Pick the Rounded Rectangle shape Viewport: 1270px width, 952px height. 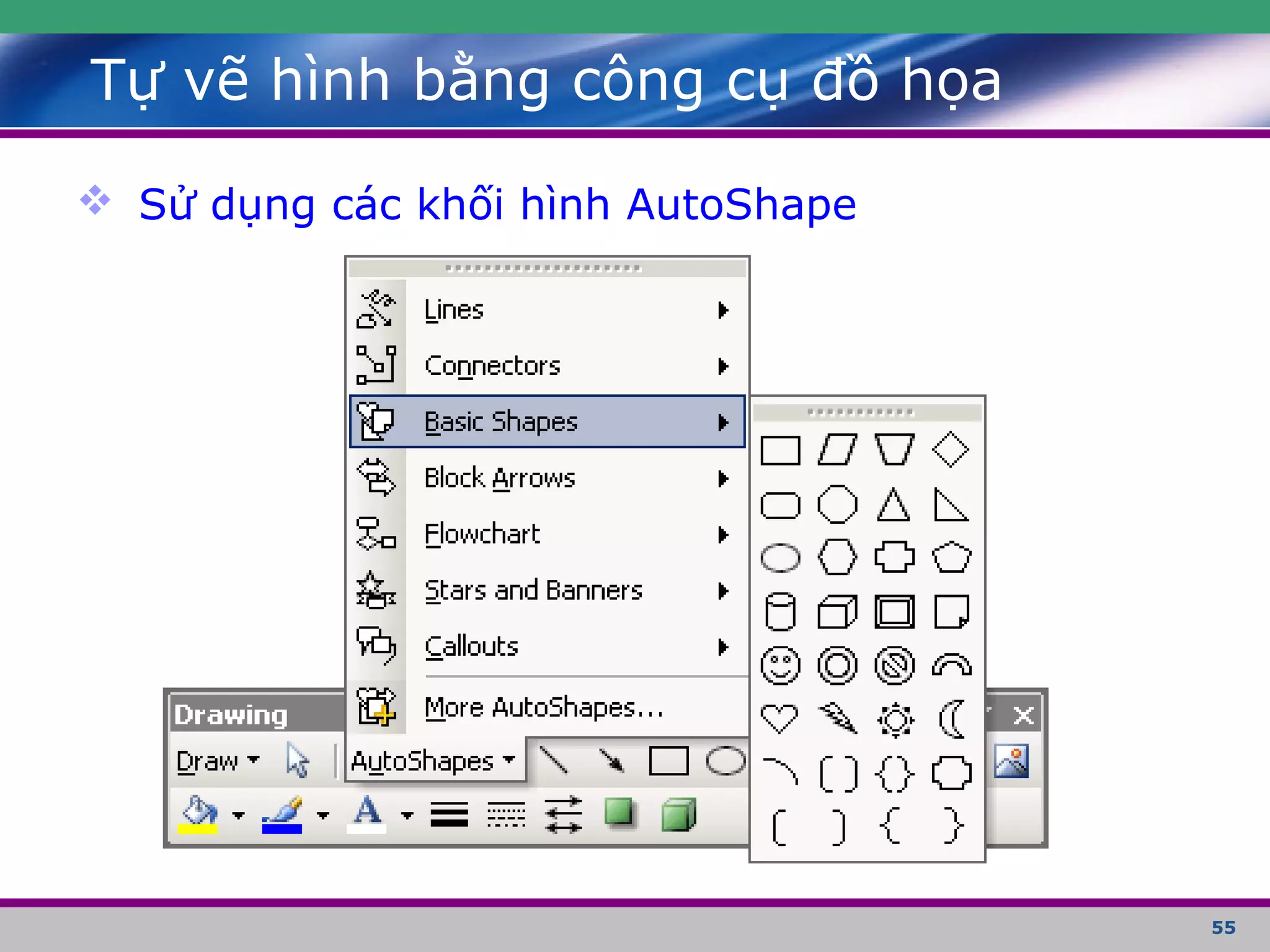(x=780, y=505)
